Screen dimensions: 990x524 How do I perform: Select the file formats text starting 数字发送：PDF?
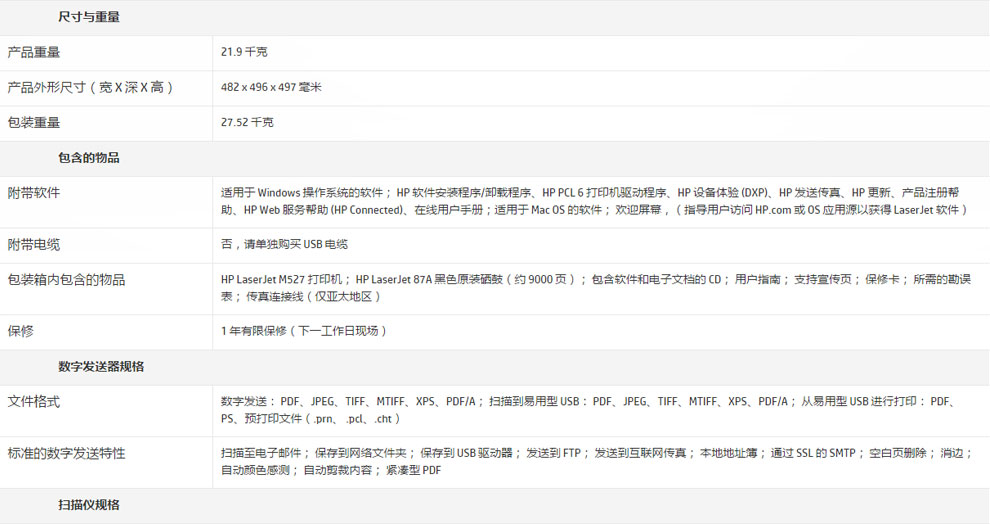coord(590,410)
